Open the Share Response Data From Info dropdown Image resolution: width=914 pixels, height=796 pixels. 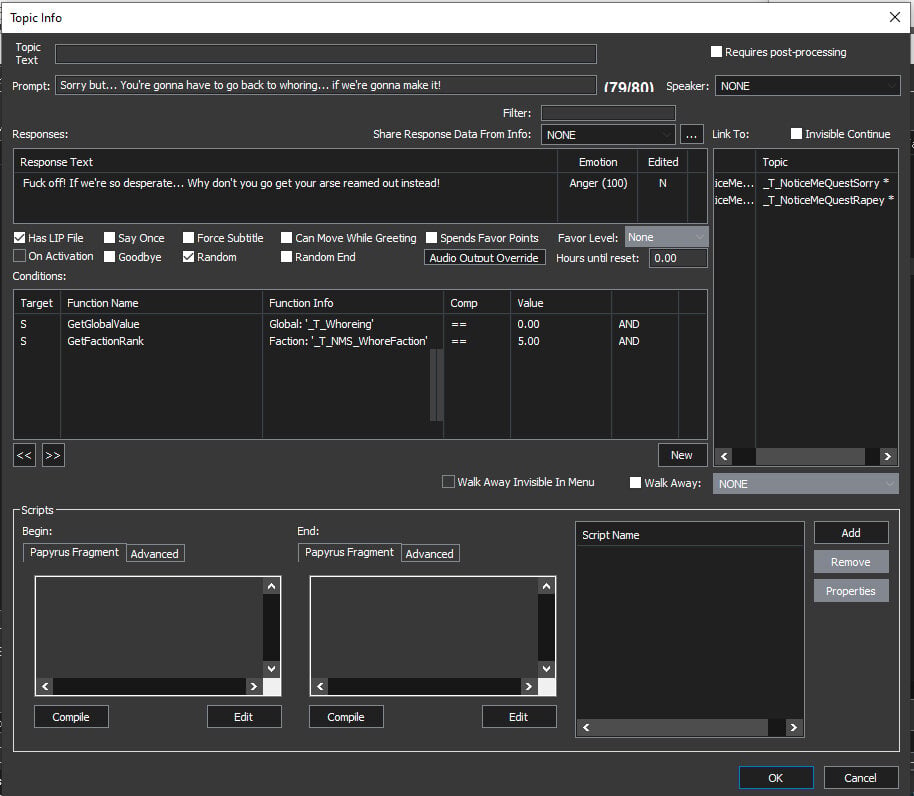coord(608,135)
